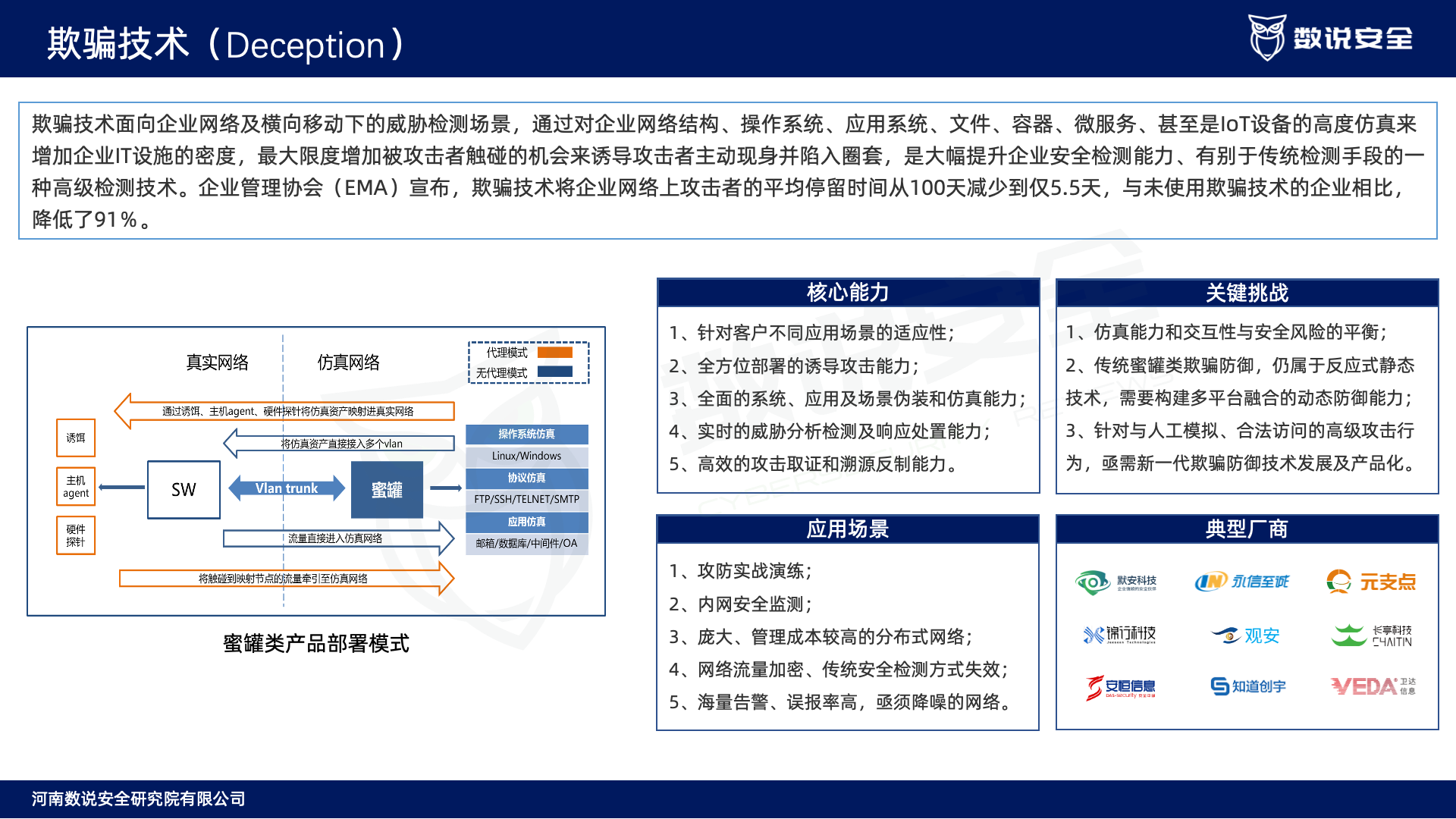Click the 邮箱/数据库/中间件/OA row

pos(526,544)
